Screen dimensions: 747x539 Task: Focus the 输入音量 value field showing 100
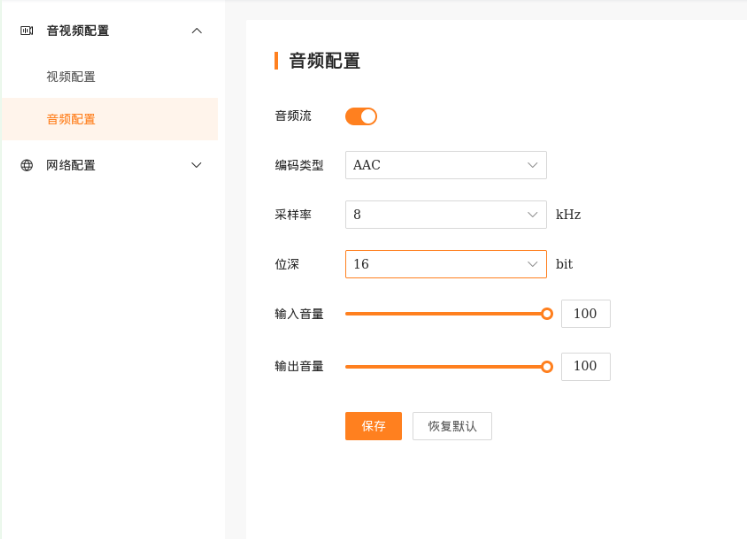point(585,314)
